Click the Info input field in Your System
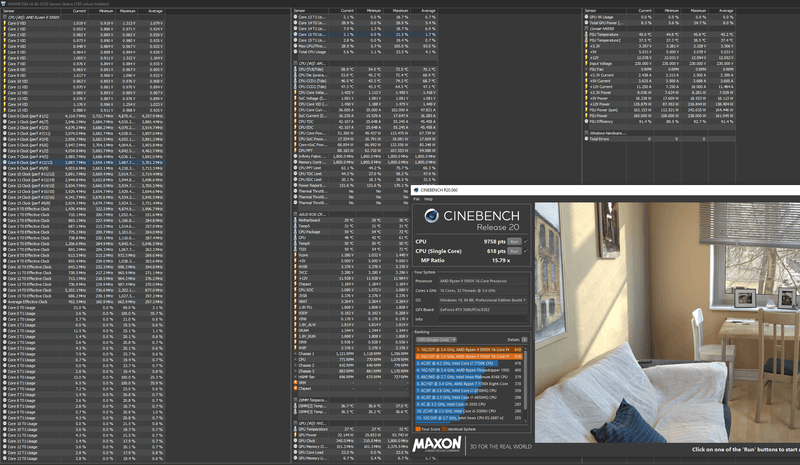The width and height of the screenshot is (800, 465). [x=483, y=319]
